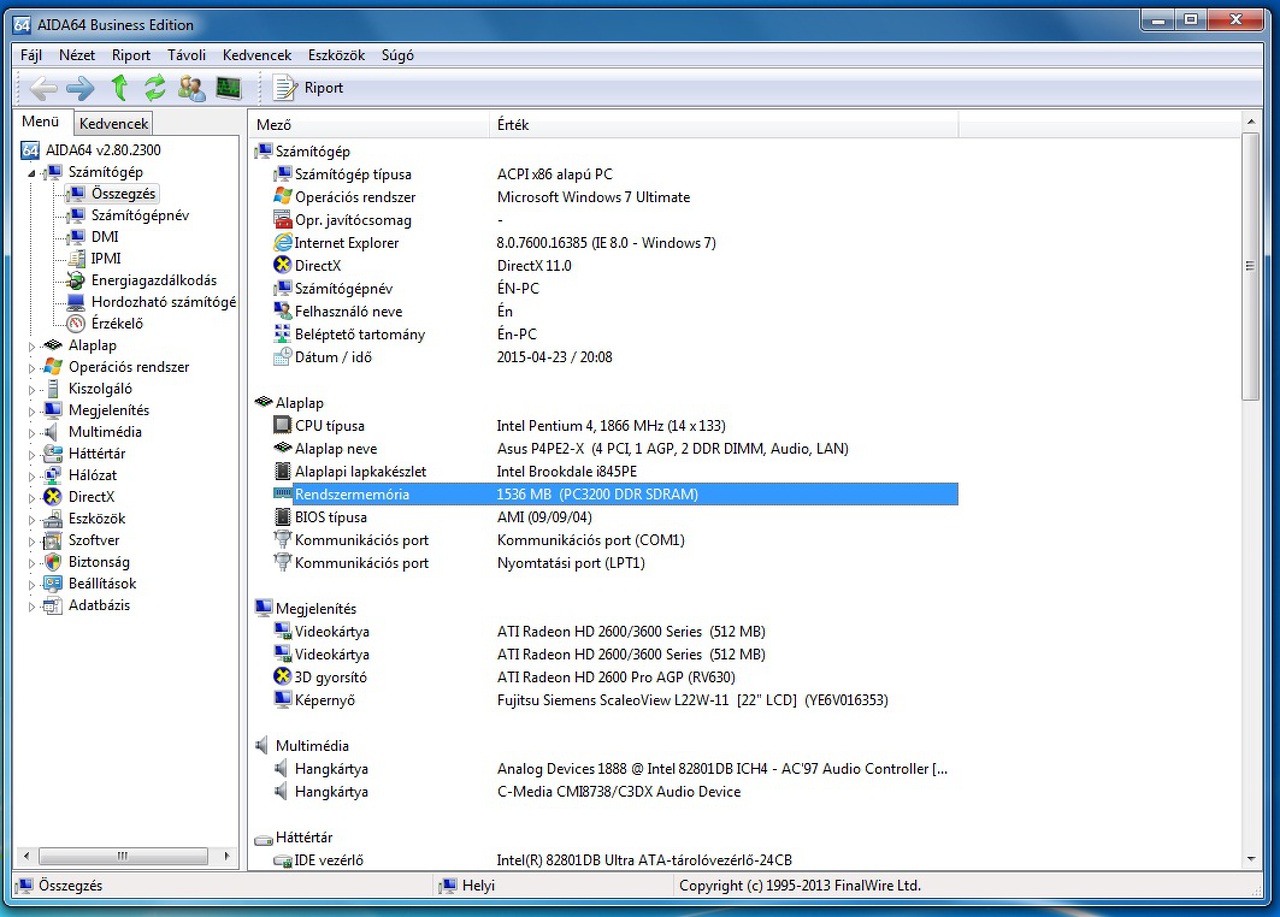This screenshot has width=1280, height=917.
Task: Click the IDE vezérlő icon
Action: (282, 860)
